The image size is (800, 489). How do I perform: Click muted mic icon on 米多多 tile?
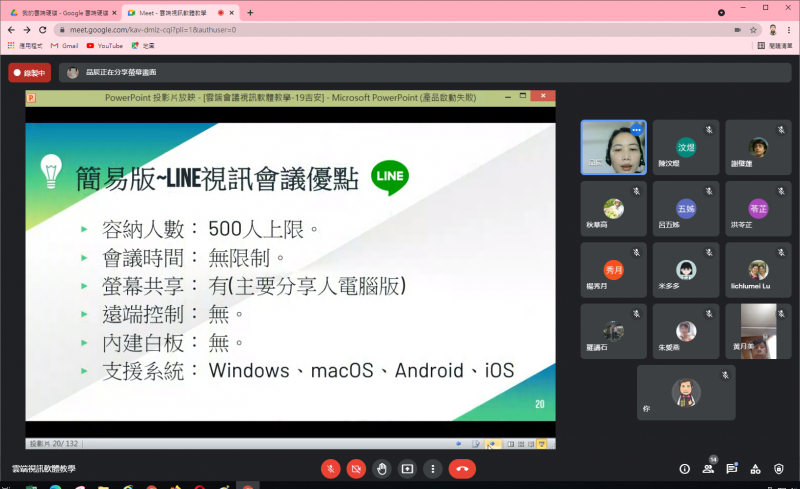coord(709,252)
